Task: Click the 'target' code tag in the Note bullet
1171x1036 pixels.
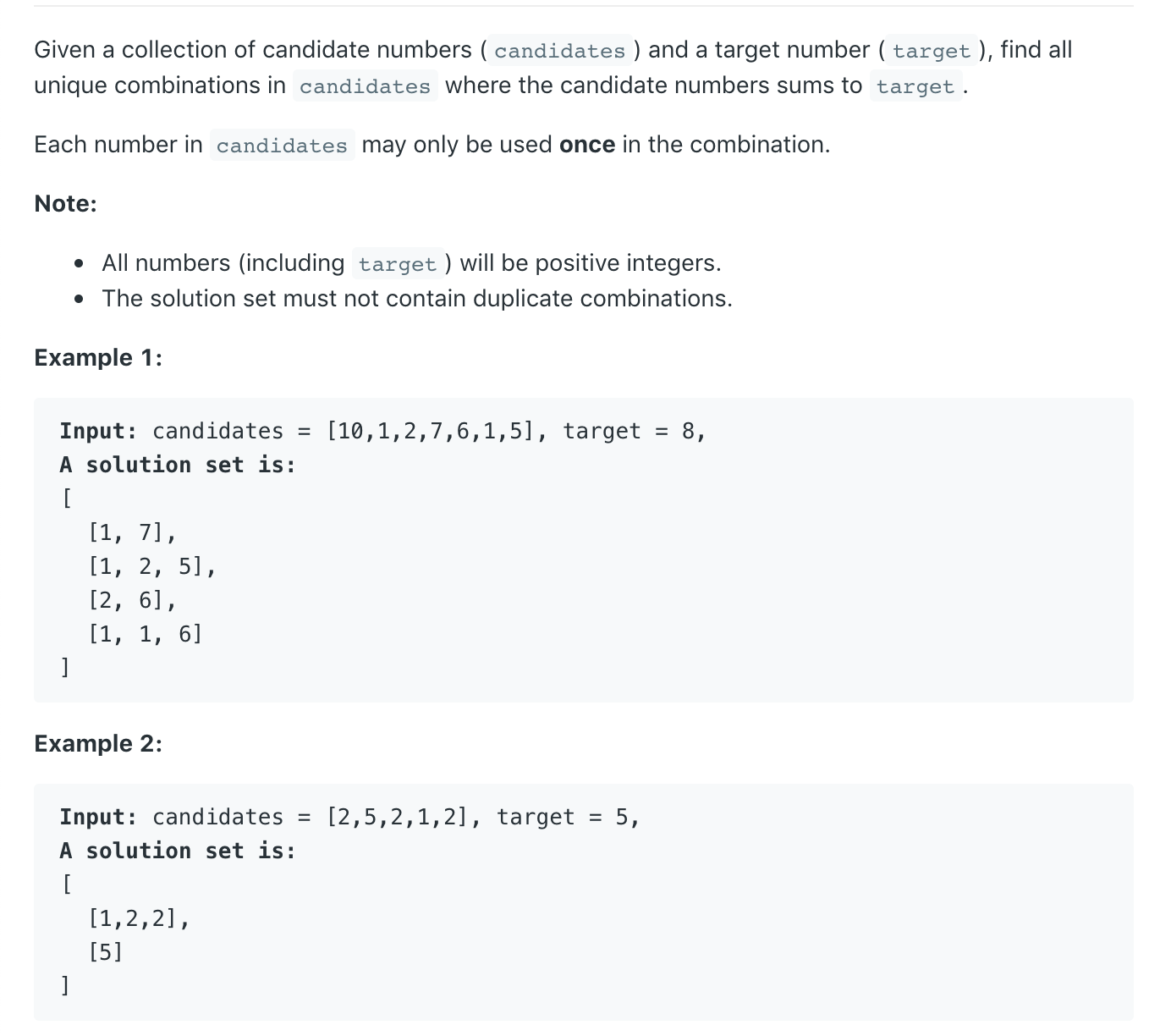Action: (x=397, y=264)
